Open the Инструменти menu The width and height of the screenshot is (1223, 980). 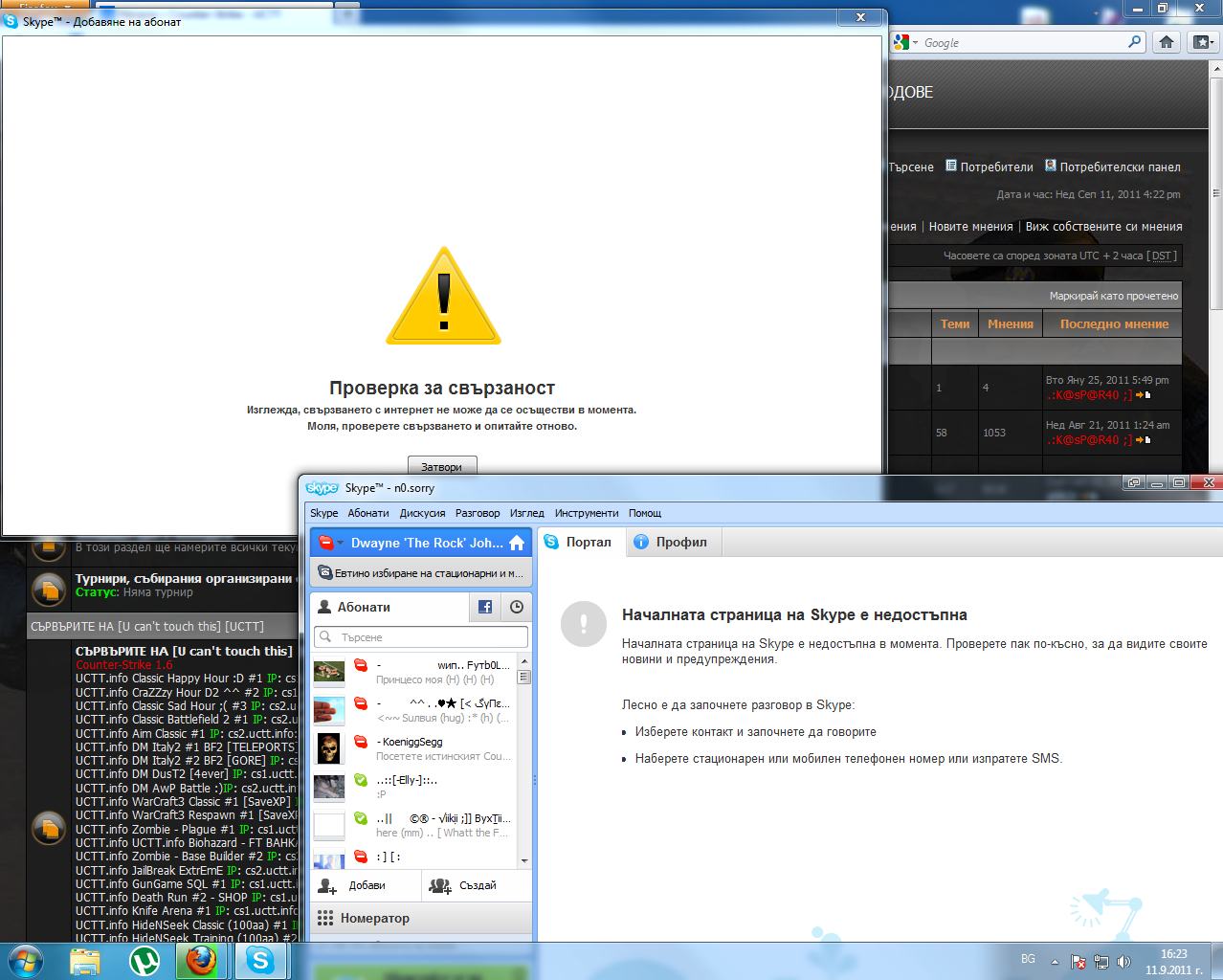[x=587, y=513]
